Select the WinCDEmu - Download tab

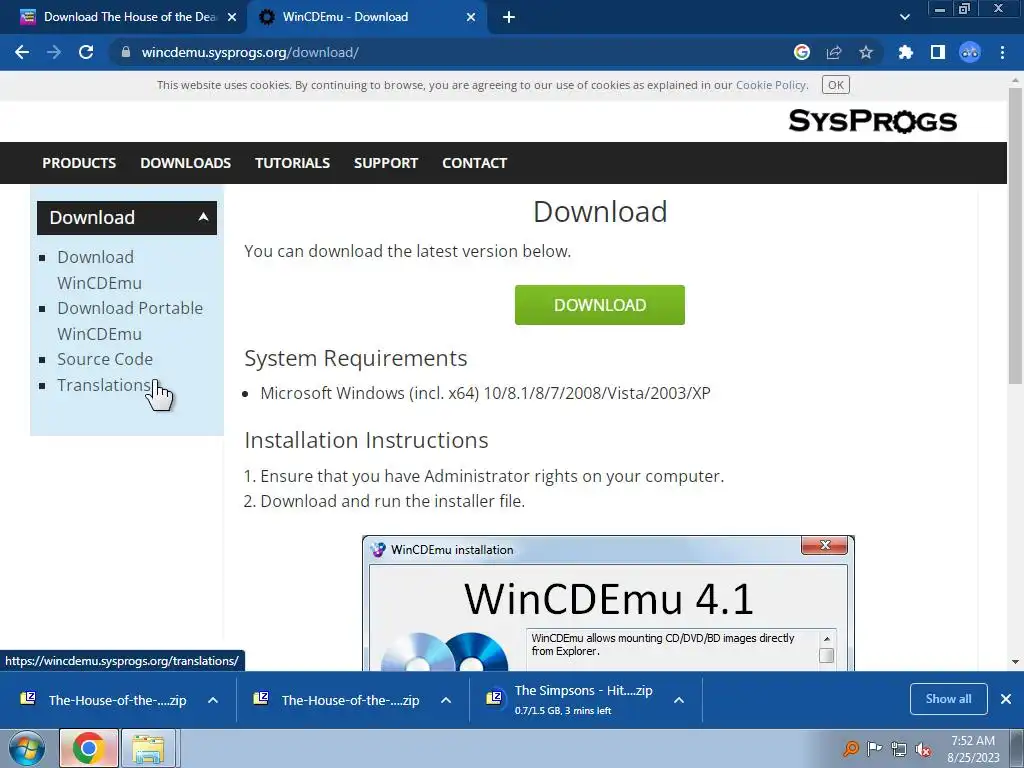(366, 17)
